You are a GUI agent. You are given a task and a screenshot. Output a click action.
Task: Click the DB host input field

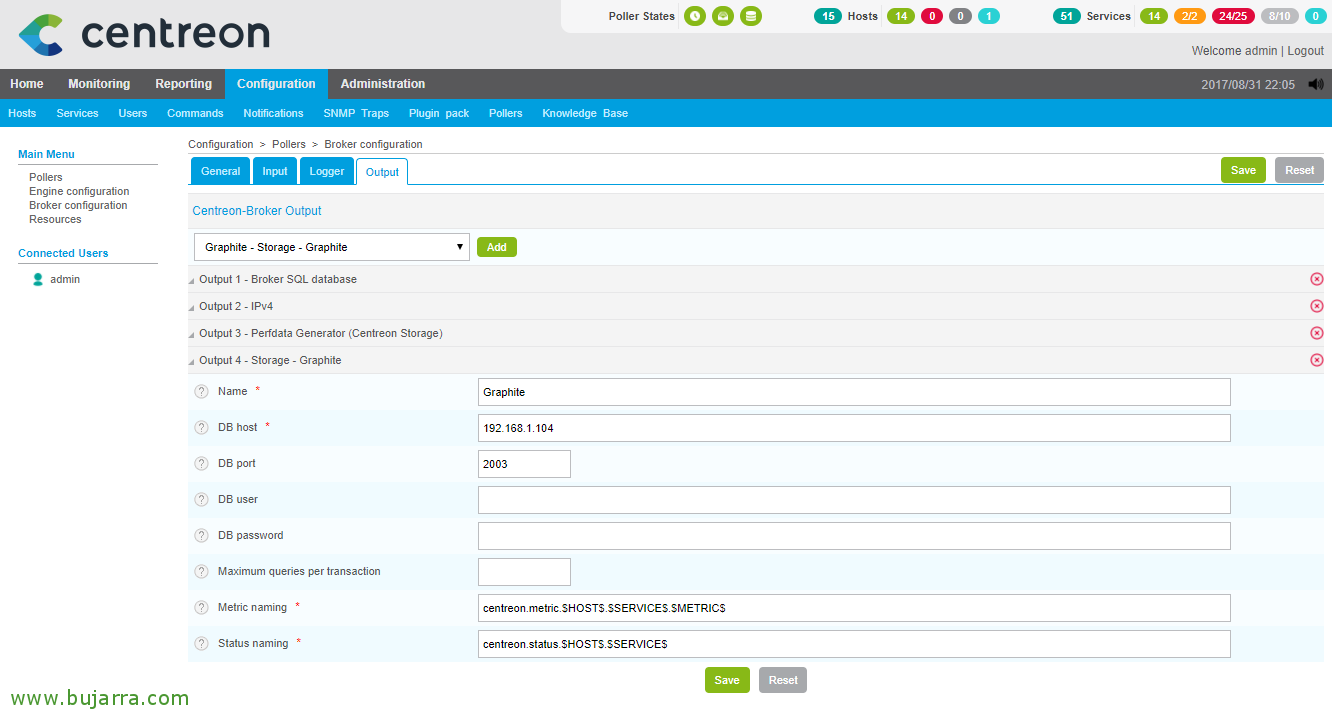point(854,428)
